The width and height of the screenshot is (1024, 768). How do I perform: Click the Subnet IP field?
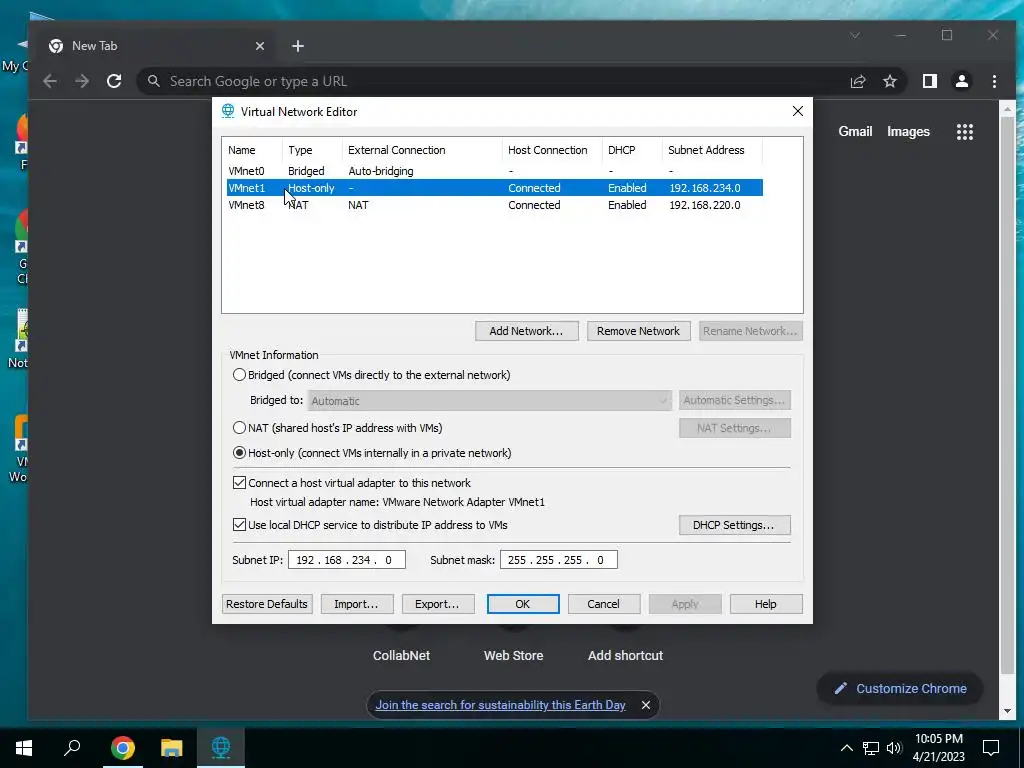347,560
